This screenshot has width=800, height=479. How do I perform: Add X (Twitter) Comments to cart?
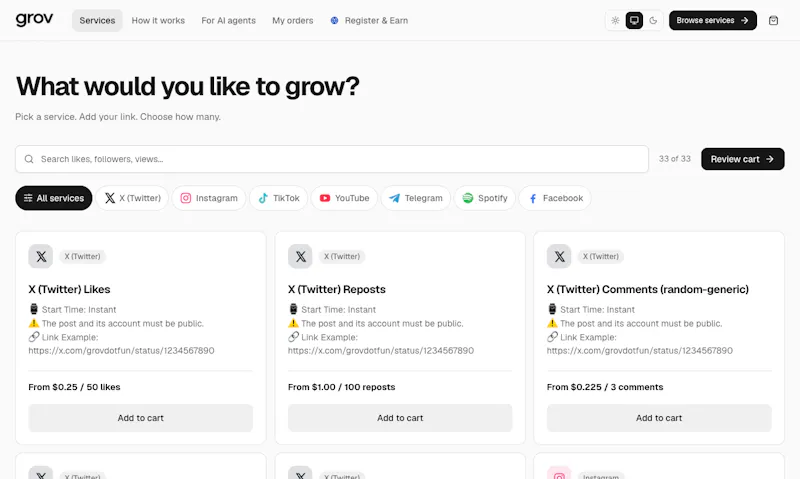point(659,418)
